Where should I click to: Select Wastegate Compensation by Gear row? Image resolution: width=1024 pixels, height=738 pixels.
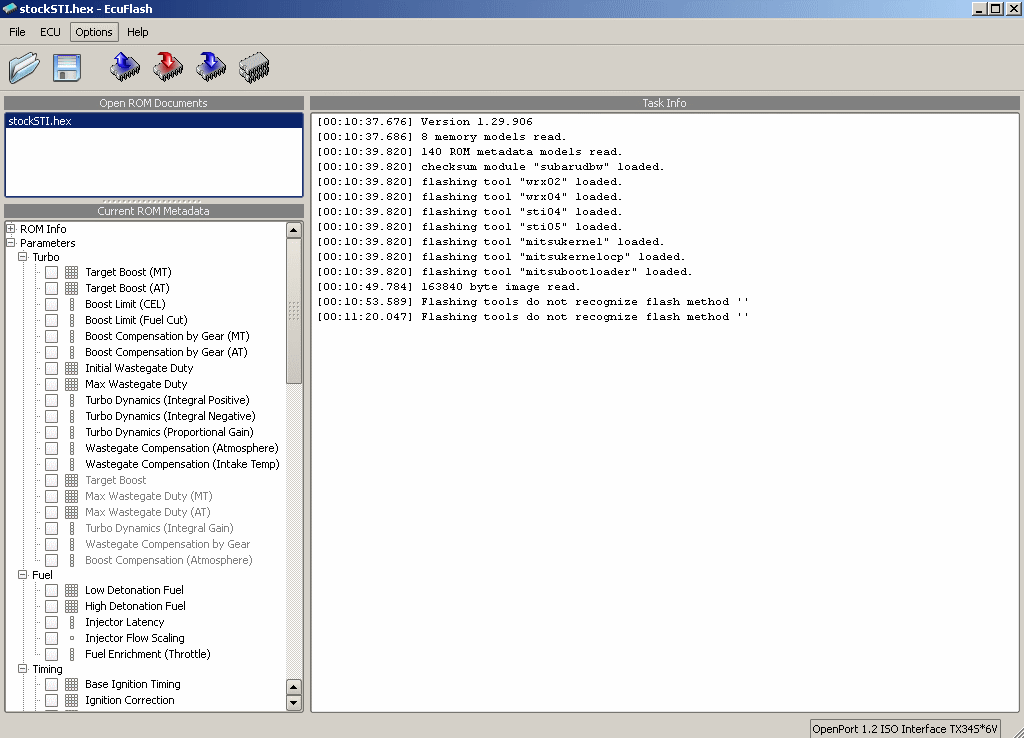[x=167, y=544]
